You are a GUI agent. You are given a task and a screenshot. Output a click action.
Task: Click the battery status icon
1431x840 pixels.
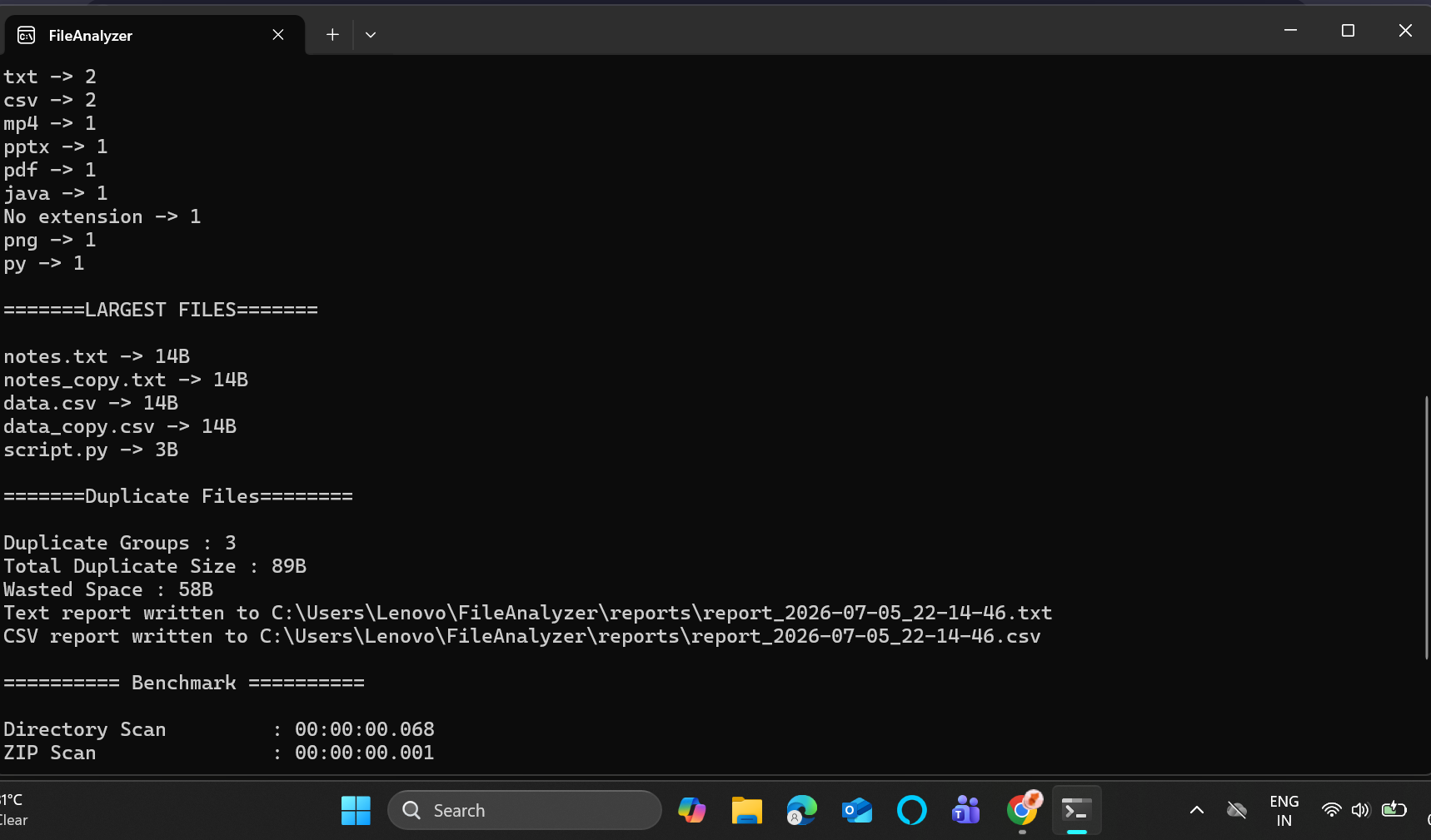click(x=1394, y=809)
